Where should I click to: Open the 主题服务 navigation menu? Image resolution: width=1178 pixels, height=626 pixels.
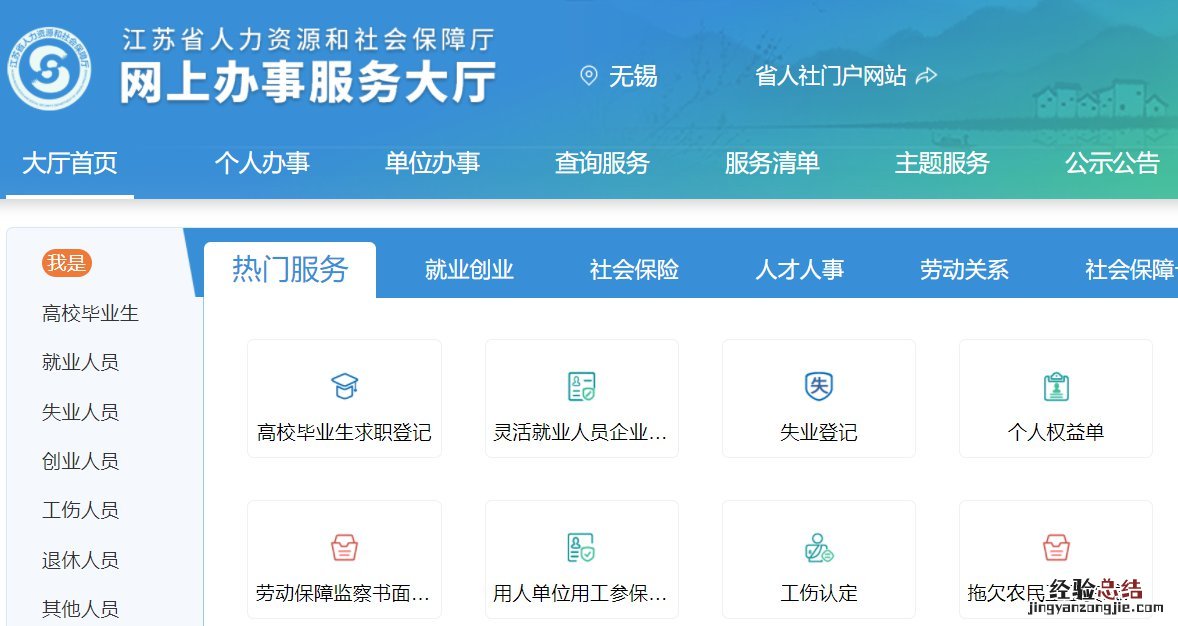pos(942,163)
